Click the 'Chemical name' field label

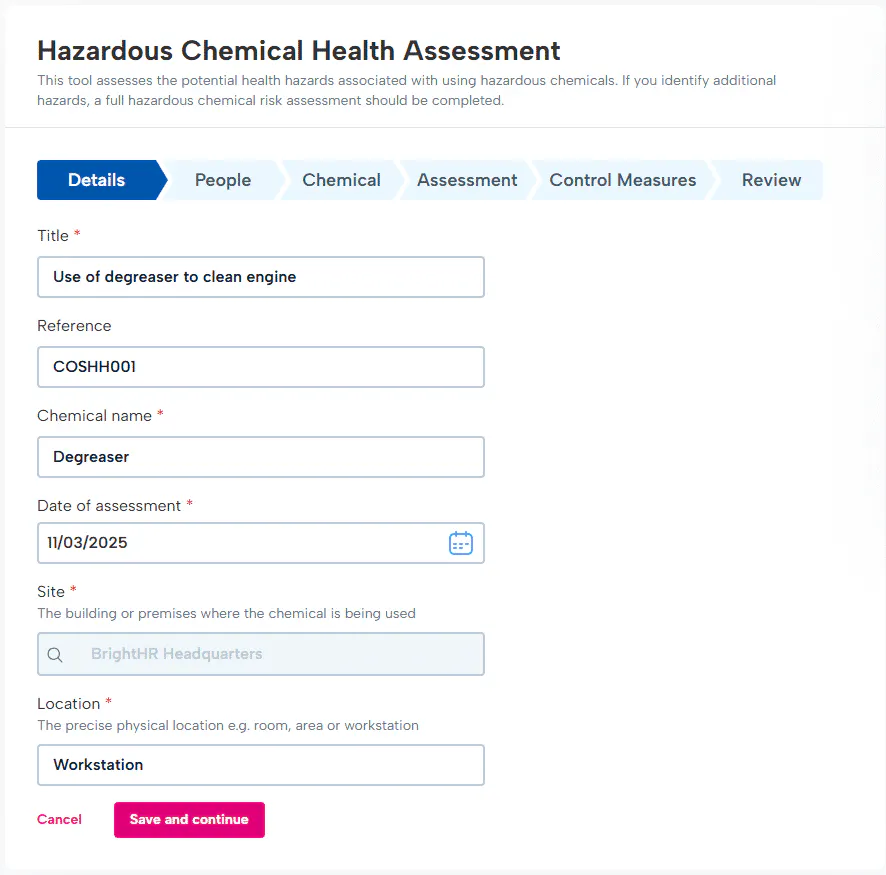[x=94, y=416]
